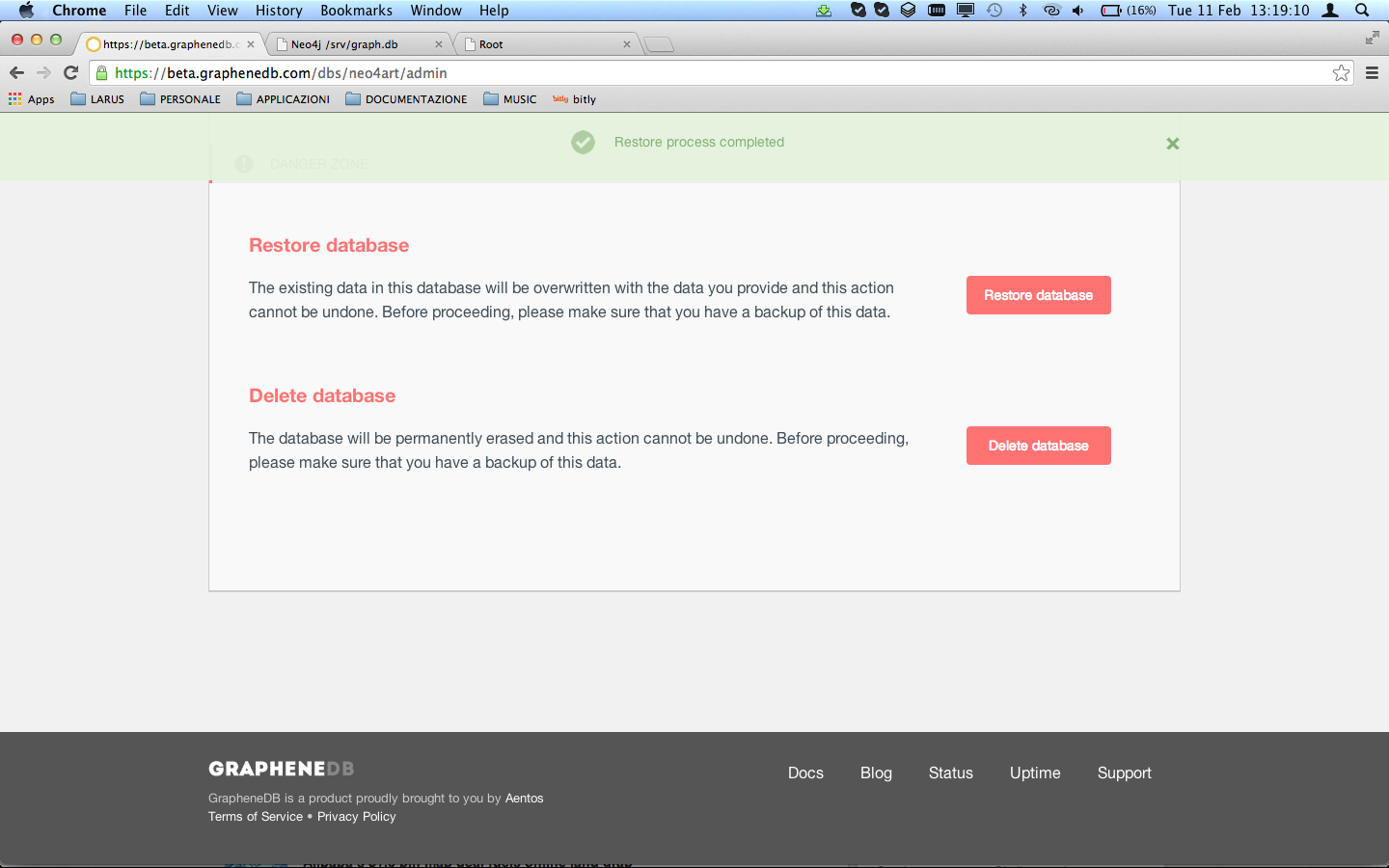
Task: Open the Chrome application menu
Action: pos(79,11)
